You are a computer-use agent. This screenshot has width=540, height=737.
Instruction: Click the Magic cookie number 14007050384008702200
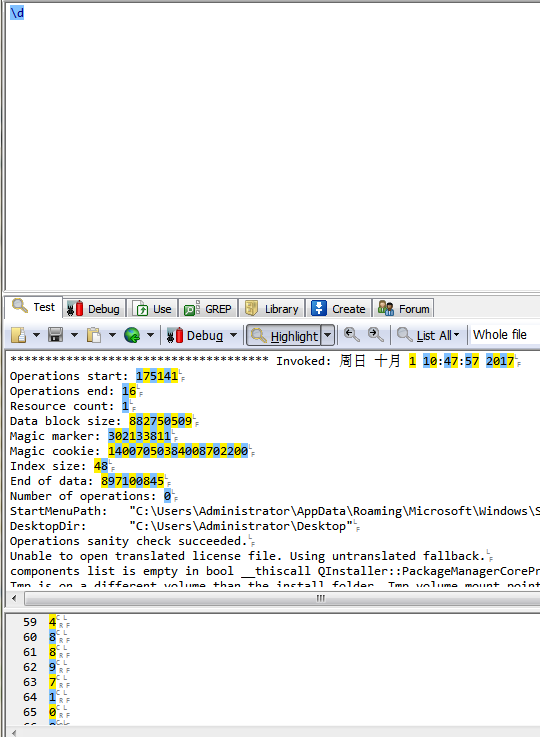[x=178, y=451]
